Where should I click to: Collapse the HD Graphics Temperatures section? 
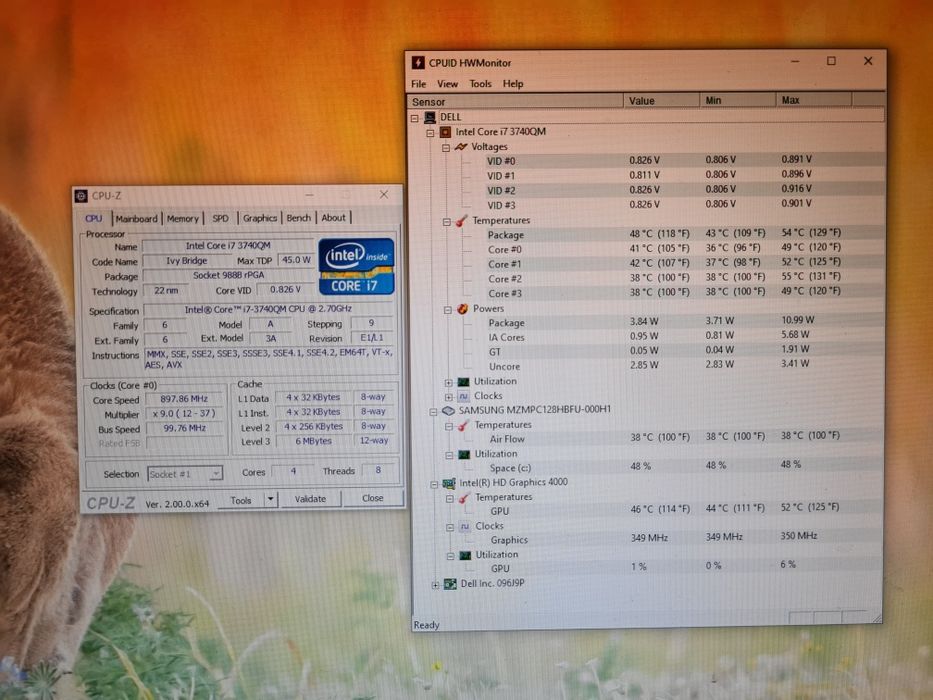[450, 499]
